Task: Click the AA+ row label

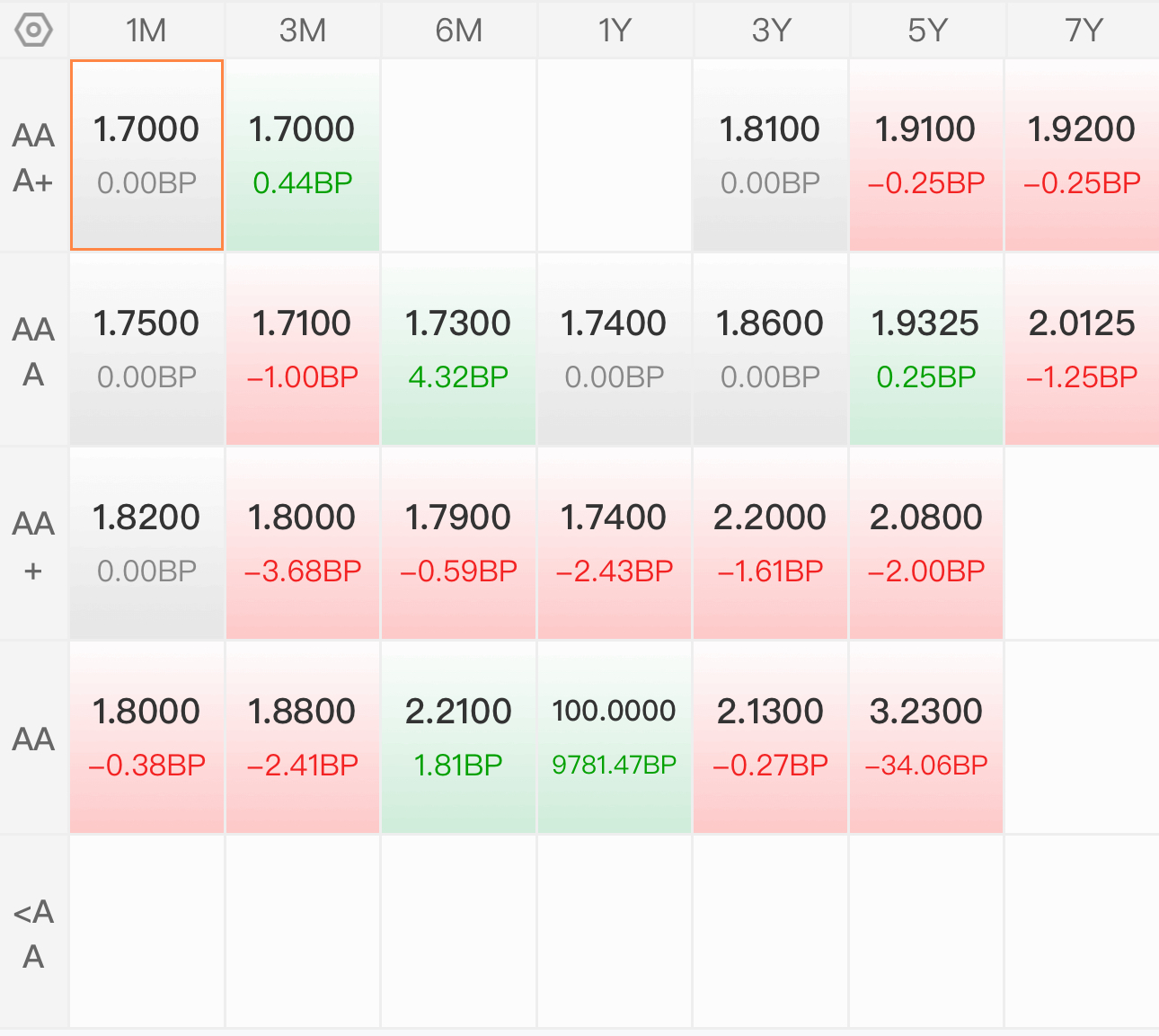Action: (x=34, y=545)
